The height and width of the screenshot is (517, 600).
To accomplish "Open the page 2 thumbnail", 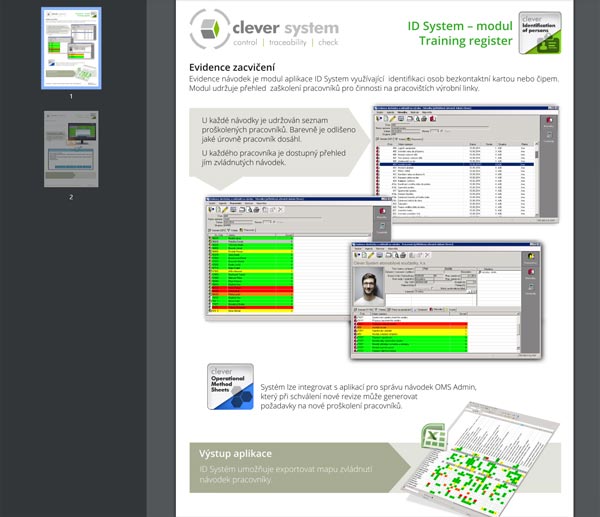I will click(x=71, y=149).
